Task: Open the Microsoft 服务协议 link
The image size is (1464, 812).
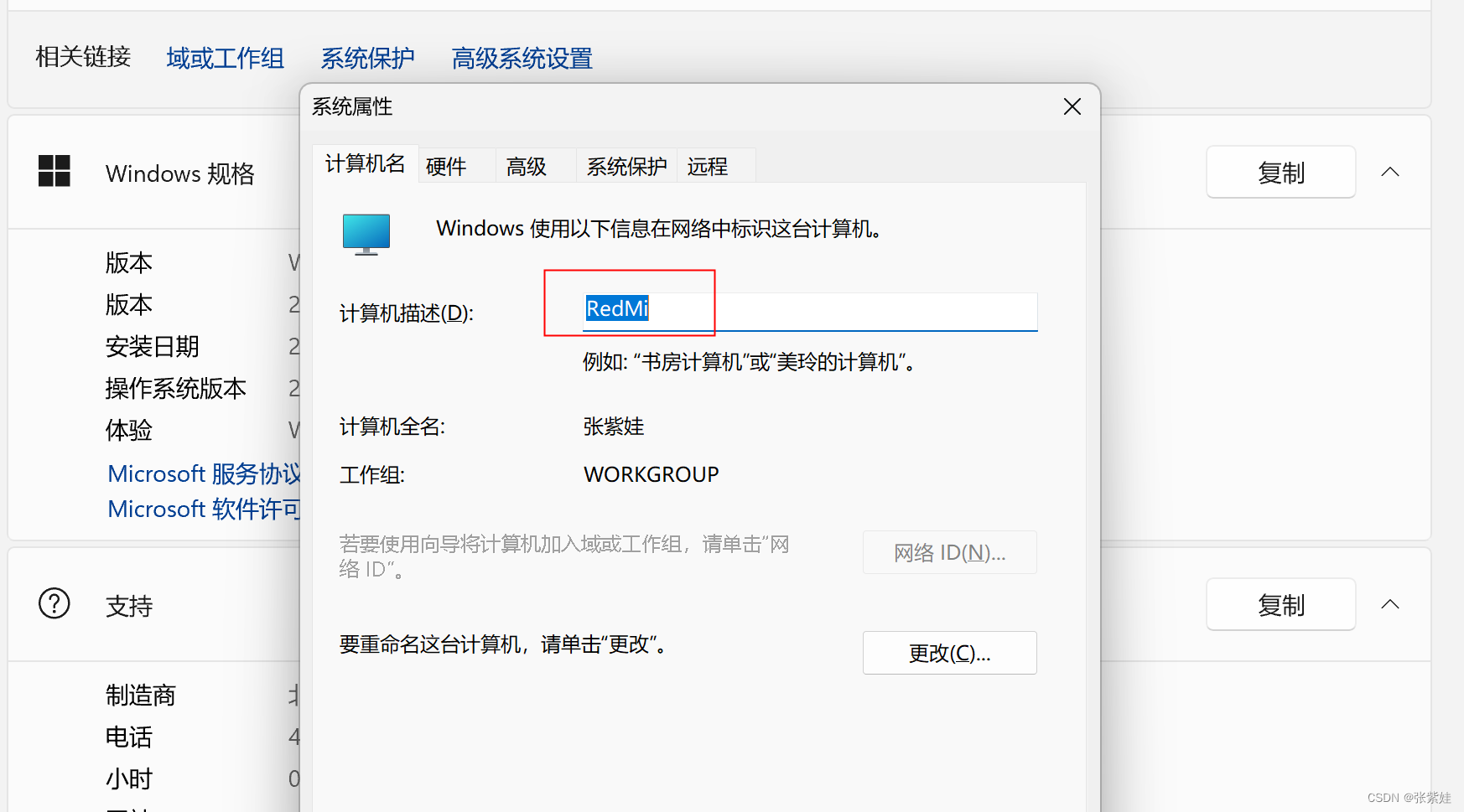Action: pyautogui.click(x=204, y=473)
